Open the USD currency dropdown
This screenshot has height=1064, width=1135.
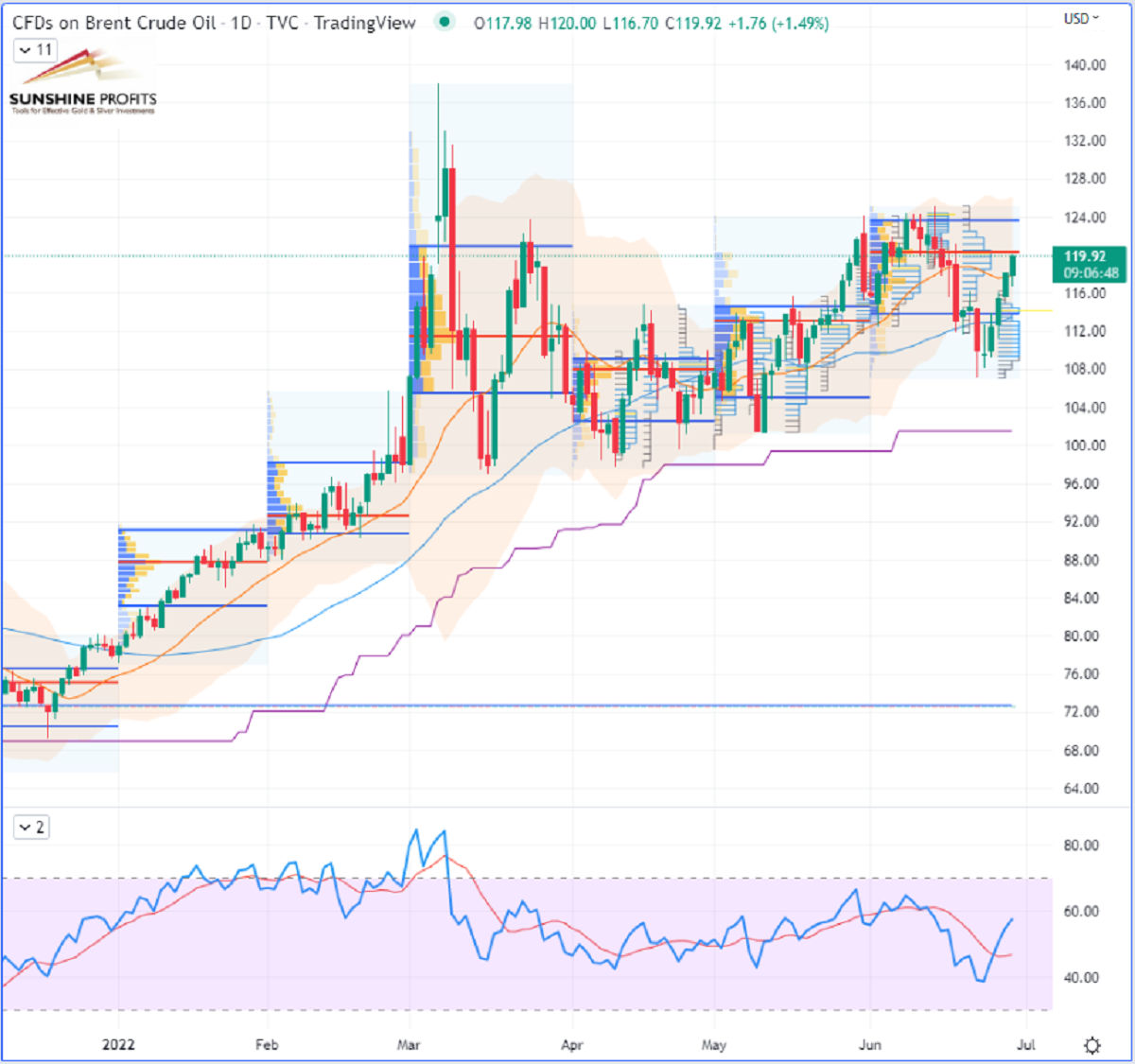pos(1081,18)
